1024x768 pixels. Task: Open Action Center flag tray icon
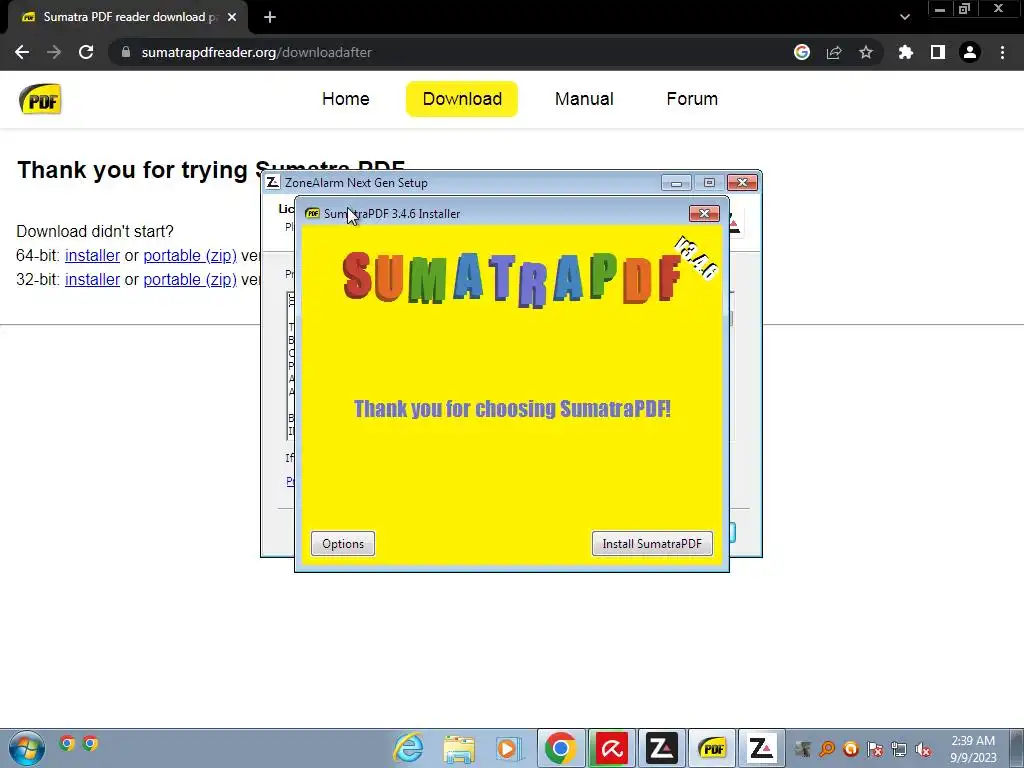coord(875,749)
